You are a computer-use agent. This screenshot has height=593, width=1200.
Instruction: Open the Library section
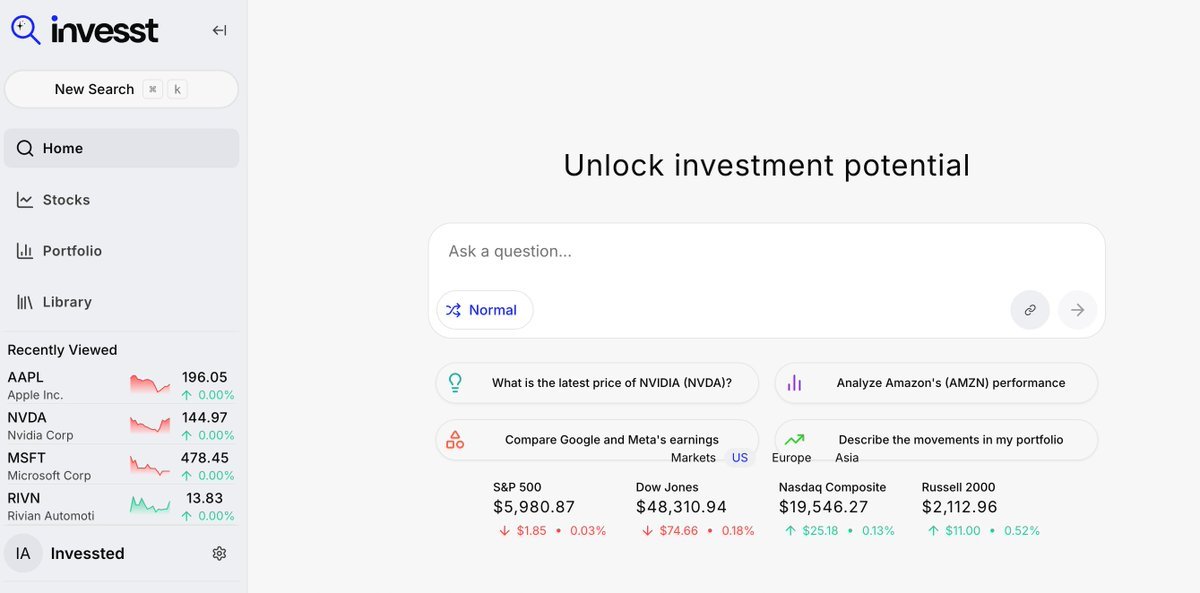67,302
